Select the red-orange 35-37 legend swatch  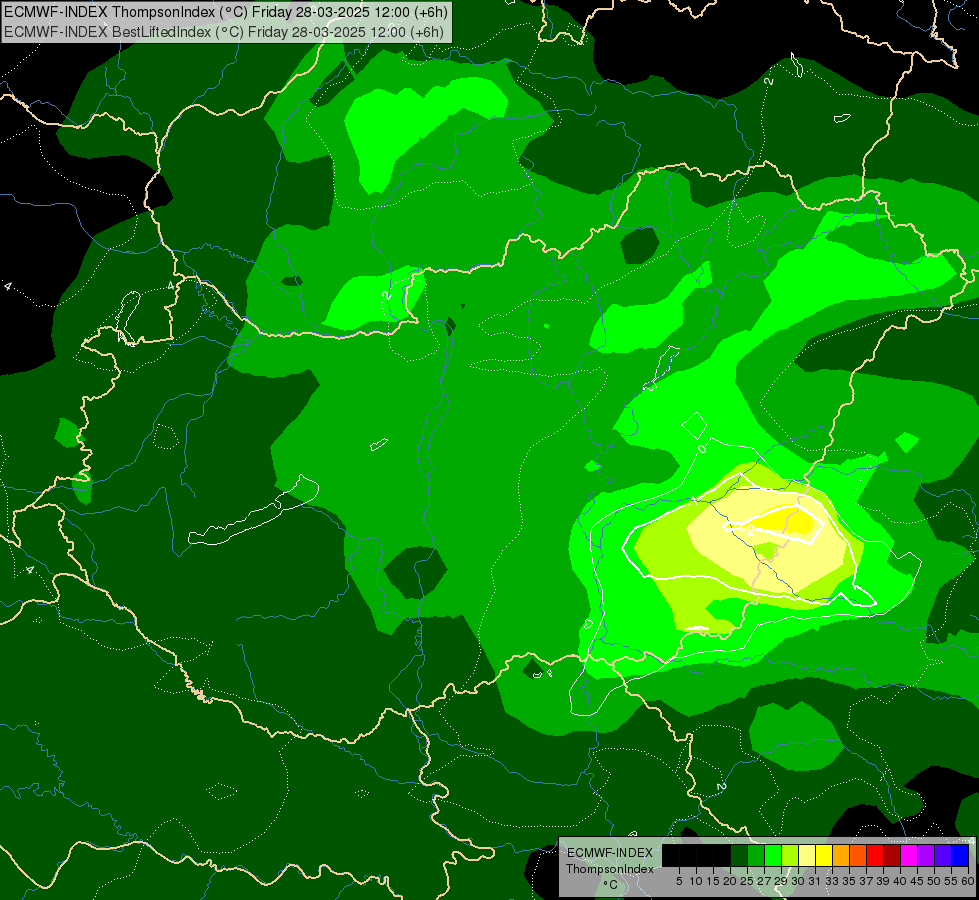click(x=858, y=855)
